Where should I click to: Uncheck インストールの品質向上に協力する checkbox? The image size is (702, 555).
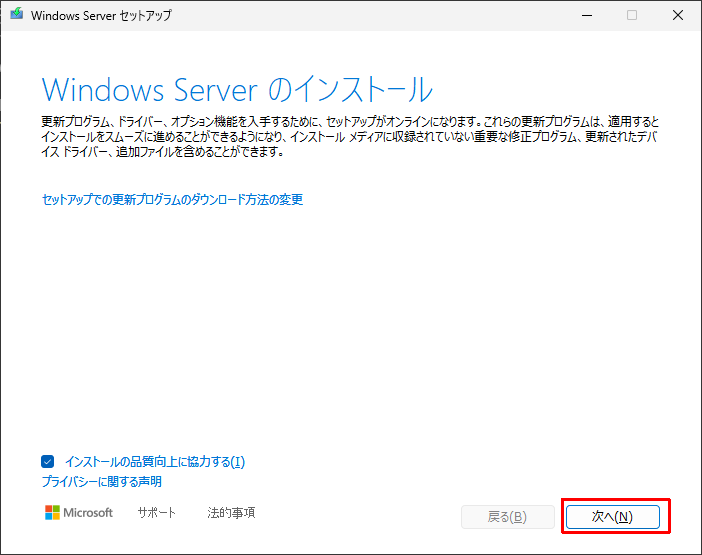click(47, 461)
